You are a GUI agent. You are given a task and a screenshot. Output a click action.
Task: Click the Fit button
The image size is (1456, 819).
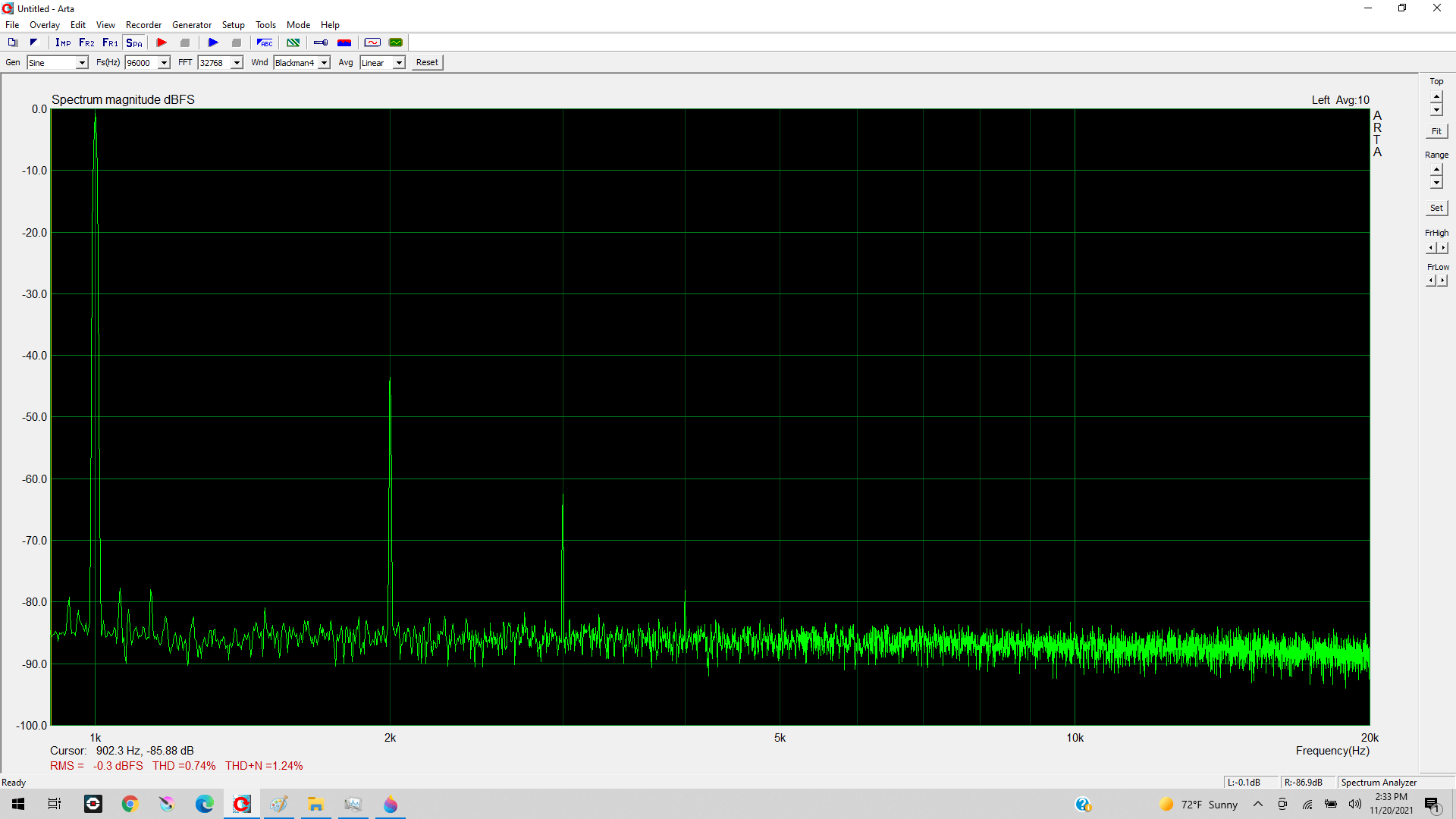(1436, 131)
